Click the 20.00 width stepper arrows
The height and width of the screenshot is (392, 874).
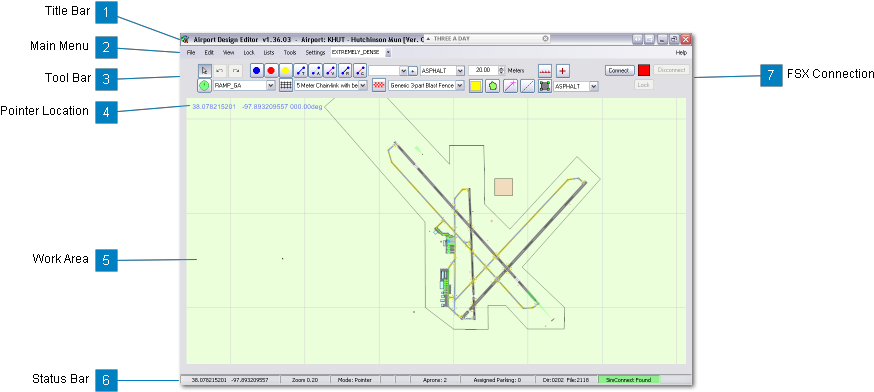tap(501, 71)
